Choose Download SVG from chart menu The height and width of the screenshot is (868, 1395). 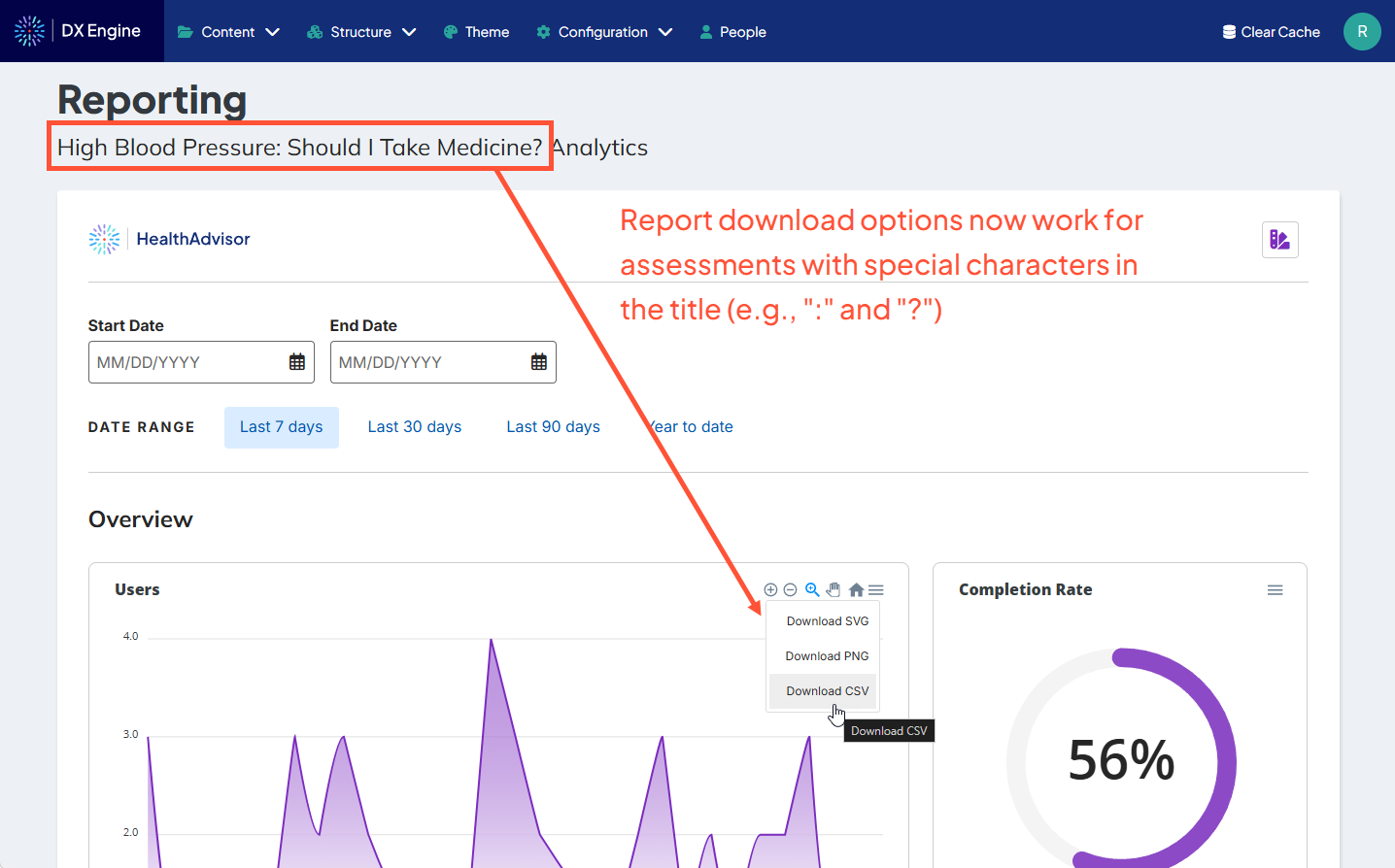[824, 621]
